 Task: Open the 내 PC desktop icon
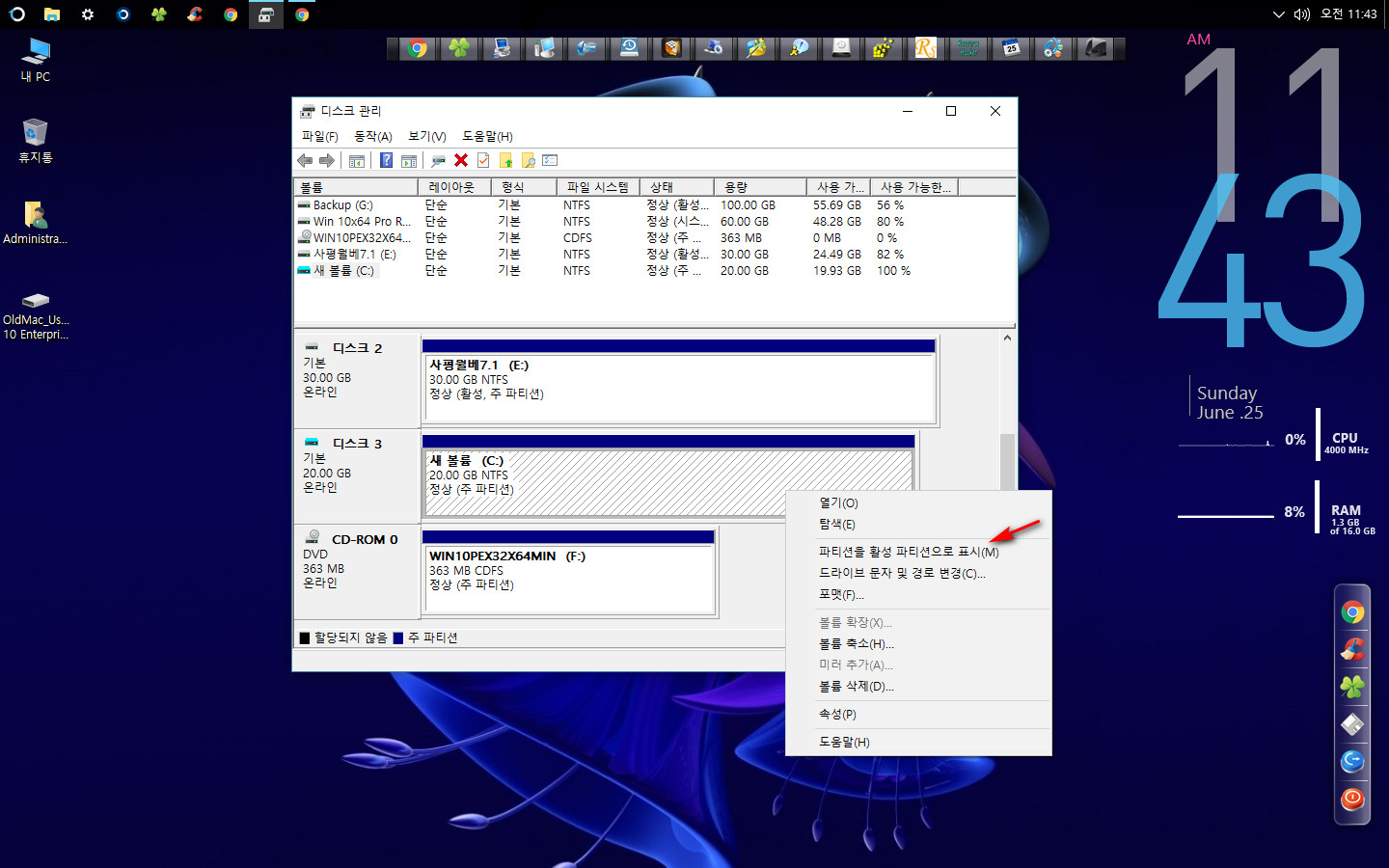36,60
